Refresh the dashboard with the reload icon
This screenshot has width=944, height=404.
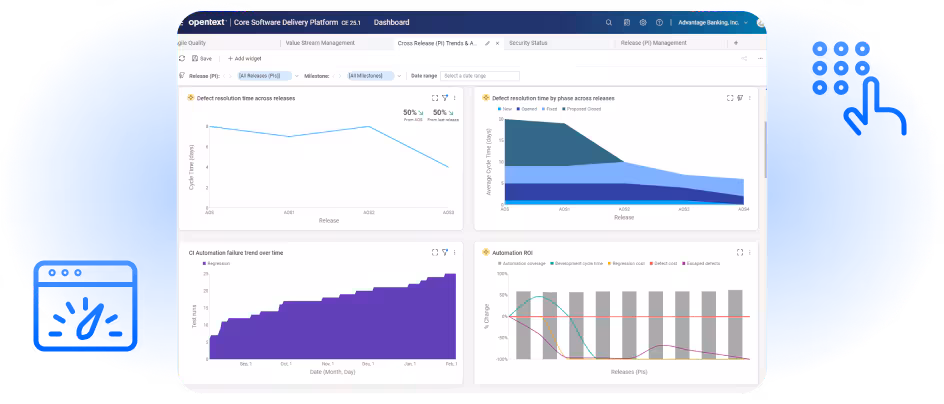click(182, 58)
